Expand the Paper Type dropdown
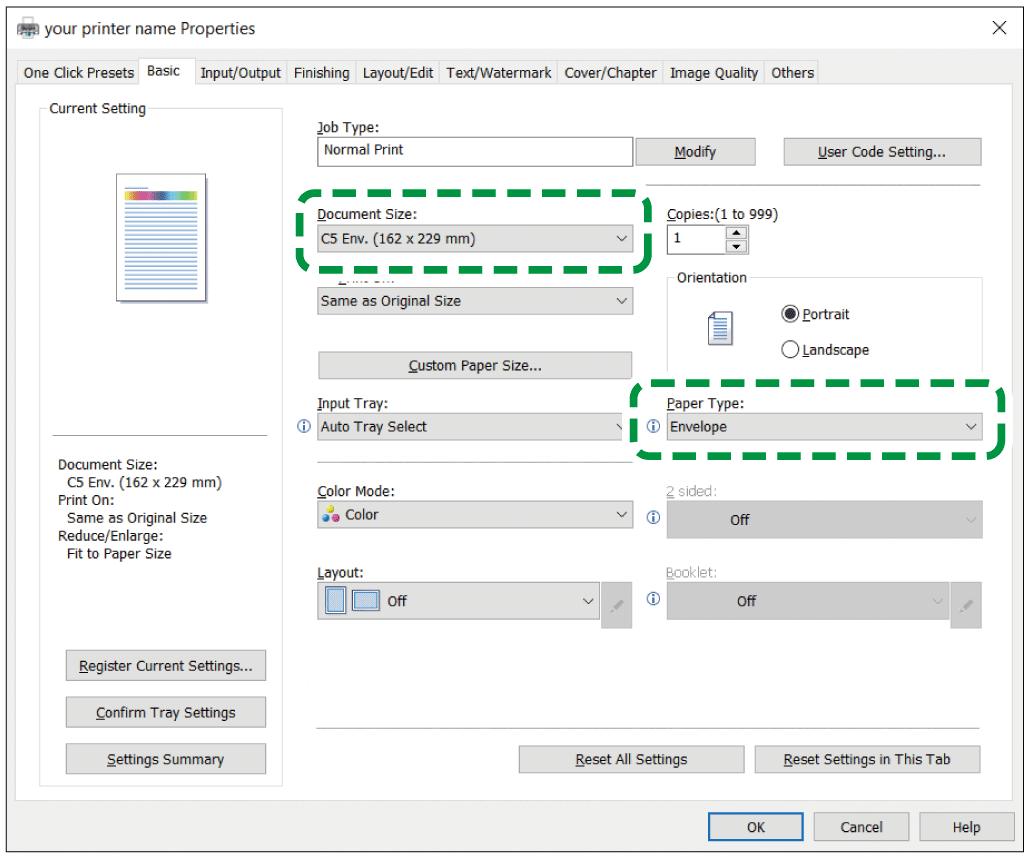This screenshot has width=1028, height=857. click(x=824, y=427)
